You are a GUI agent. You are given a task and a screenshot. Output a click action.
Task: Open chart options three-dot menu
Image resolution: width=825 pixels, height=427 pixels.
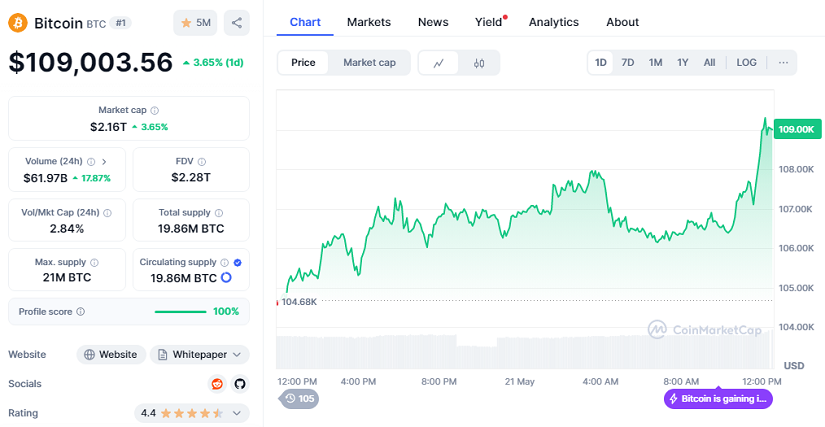click(x=783, y=63)
